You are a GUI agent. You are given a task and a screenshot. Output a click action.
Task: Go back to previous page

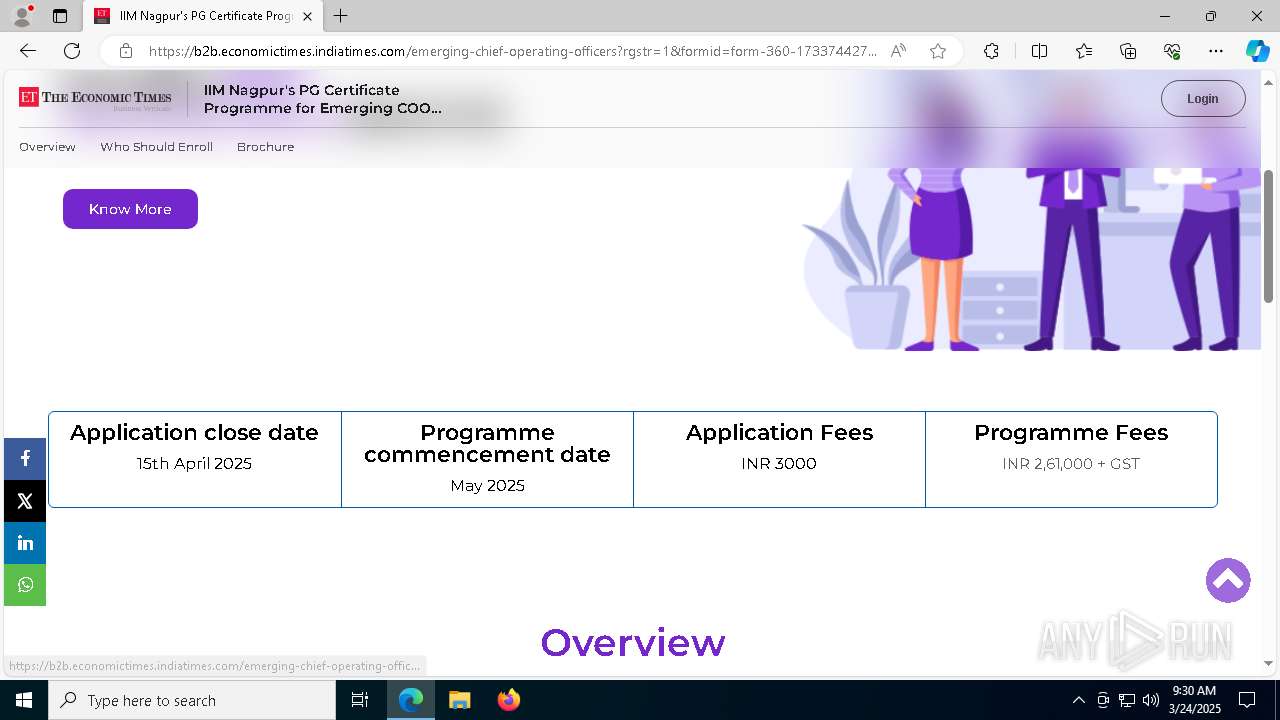pos(28,51)
